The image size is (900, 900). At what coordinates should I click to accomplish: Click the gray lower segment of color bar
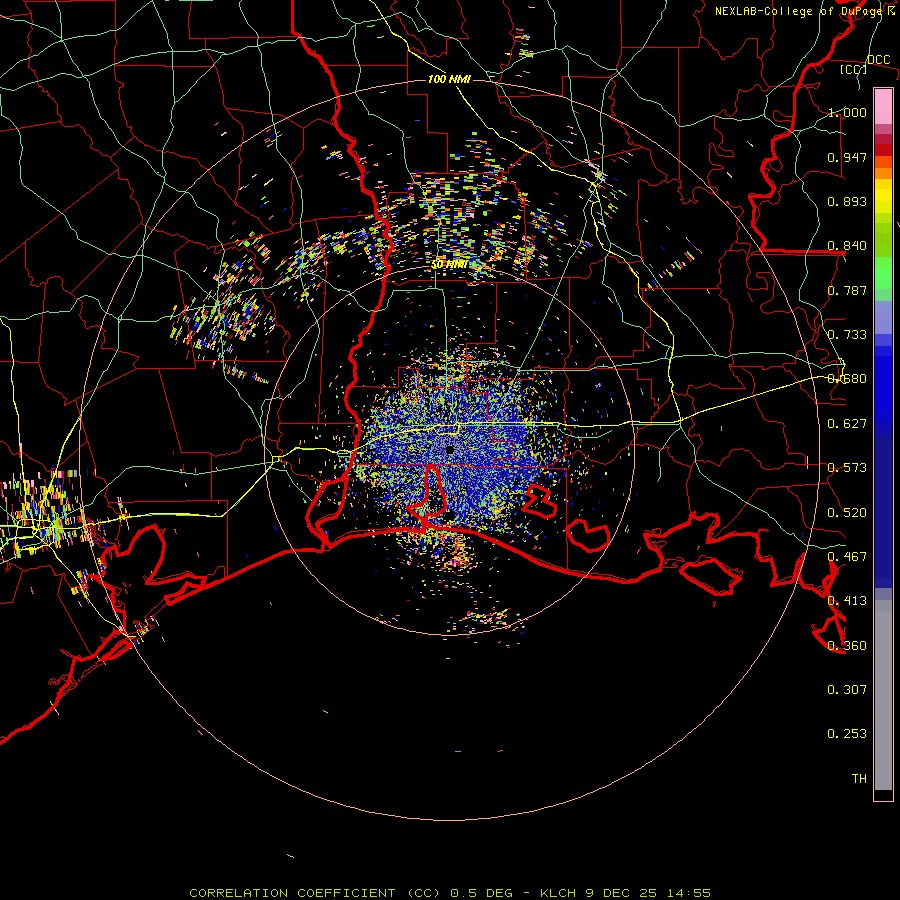pyautogui.click(x=883, y=695)
